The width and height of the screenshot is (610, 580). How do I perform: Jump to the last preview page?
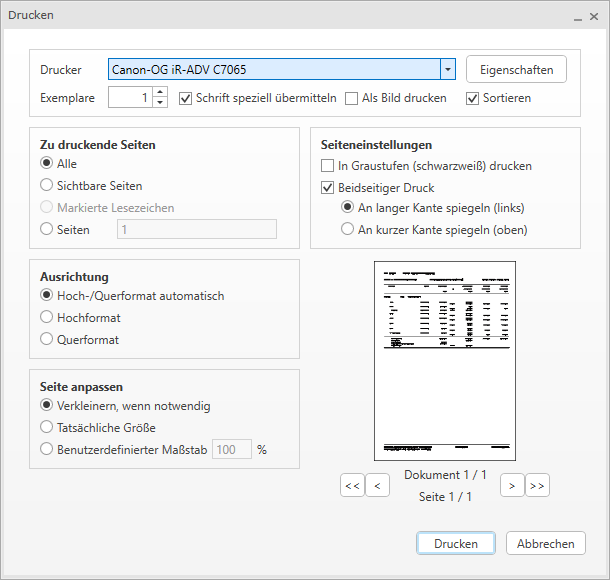pos(537,486)
